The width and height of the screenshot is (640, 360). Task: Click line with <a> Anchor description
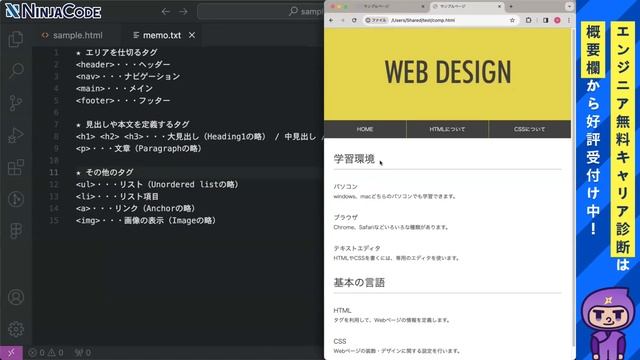(135, 208)
